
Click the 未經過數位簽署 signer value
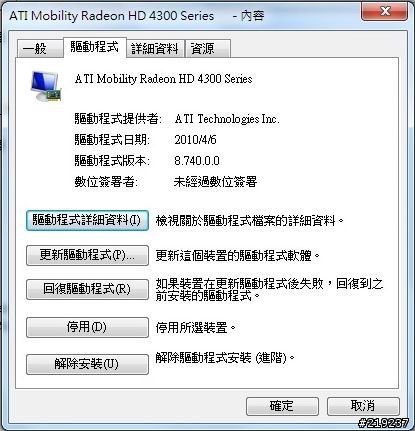(215, 182)
